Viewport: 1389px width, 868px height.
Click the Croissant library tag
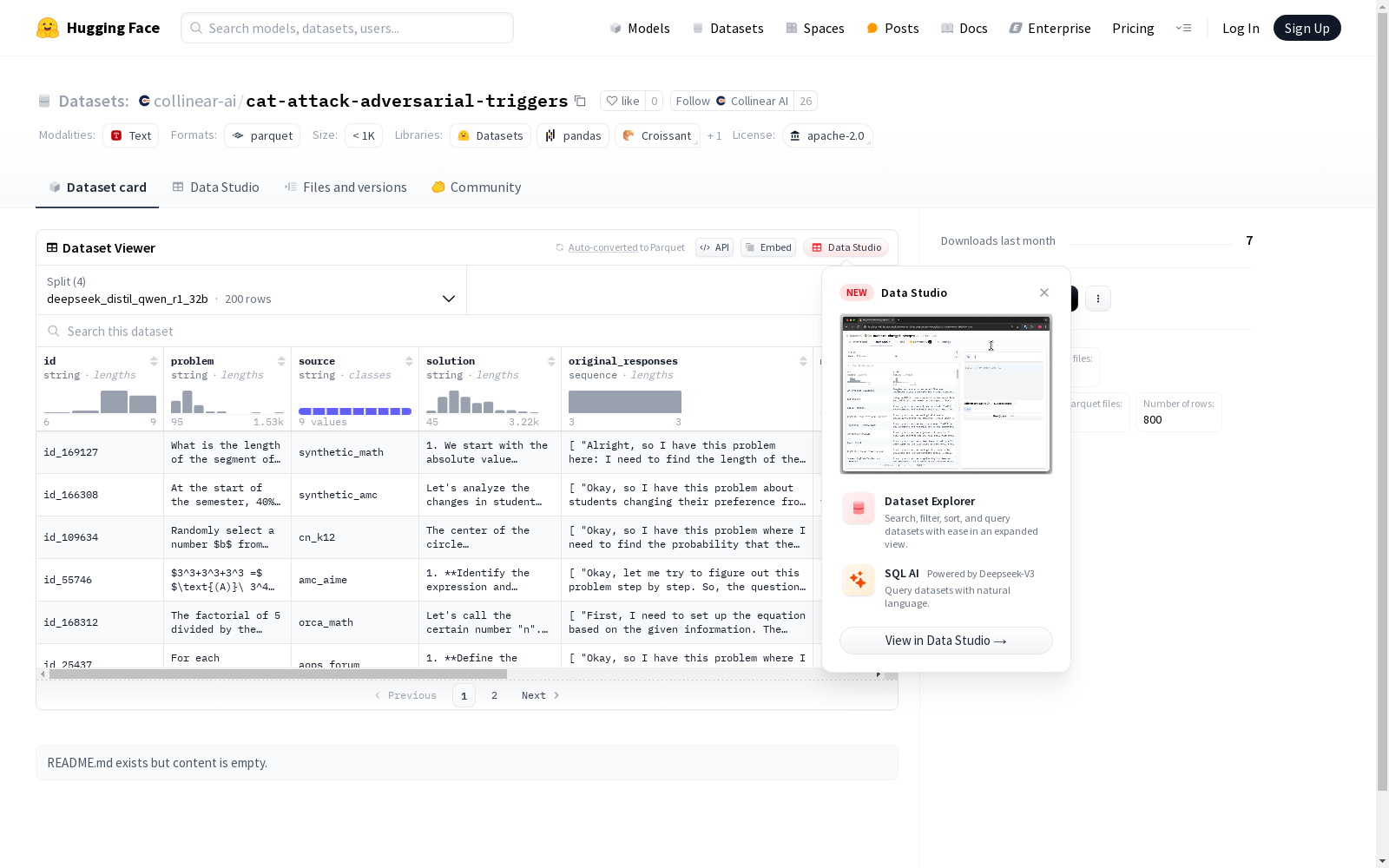coord(657,135)
